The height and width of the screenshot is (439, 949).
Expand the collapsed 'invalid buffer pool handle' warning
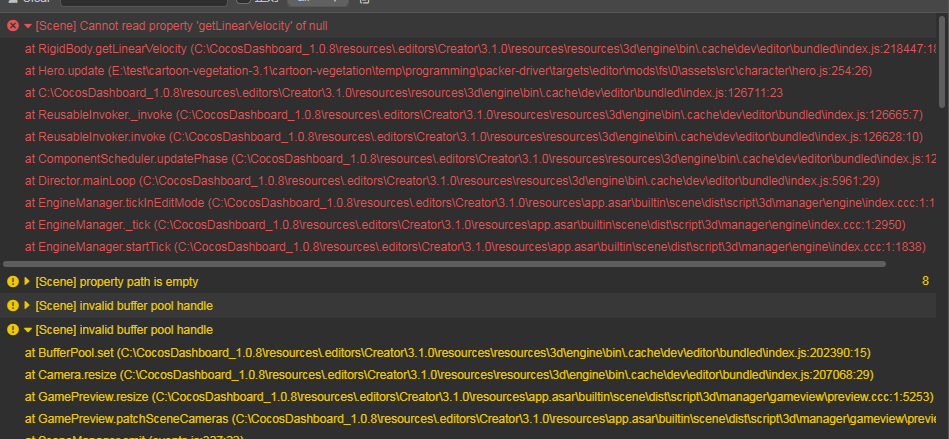pyautogui.click(x=27, y=306)
